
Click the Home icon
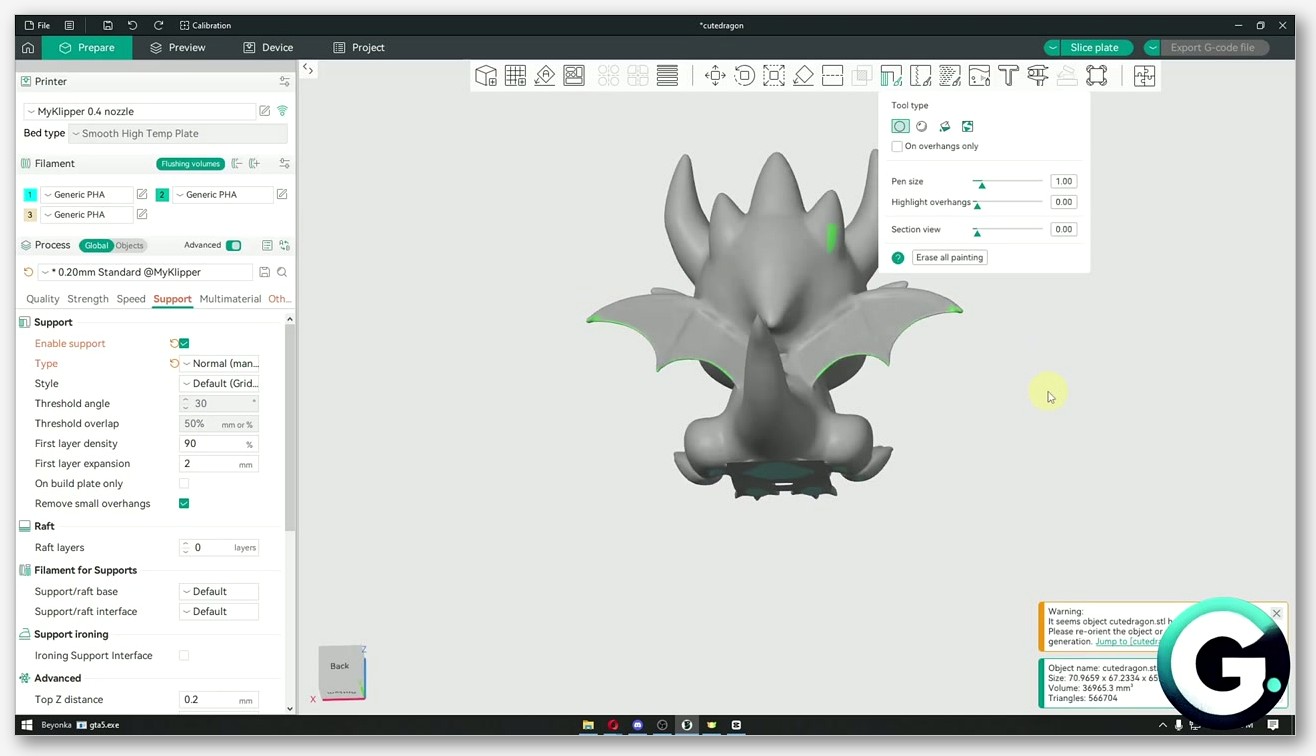click(x=28, y=48)
